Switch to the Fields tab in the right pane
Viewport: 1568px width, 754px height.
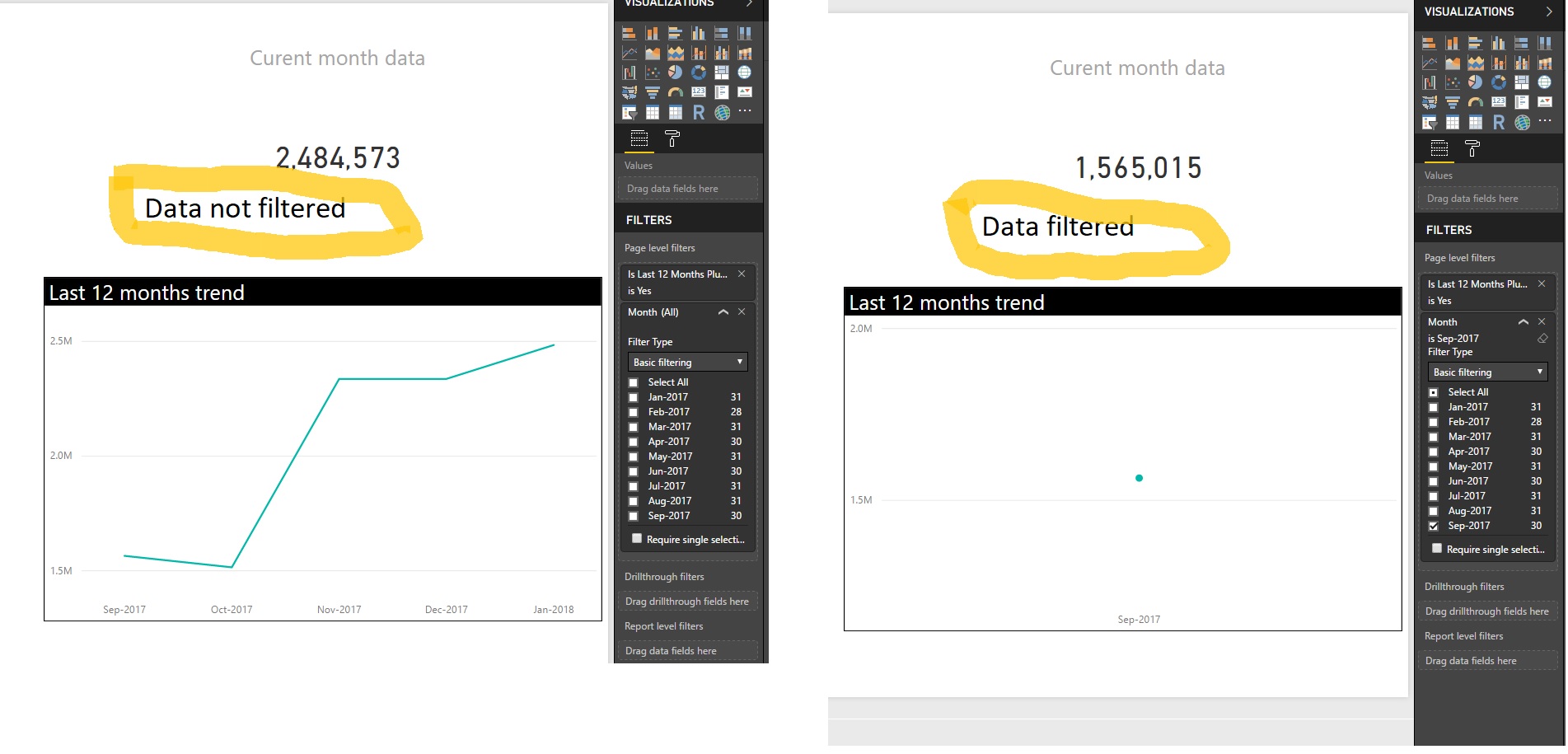coord(1439,148)
